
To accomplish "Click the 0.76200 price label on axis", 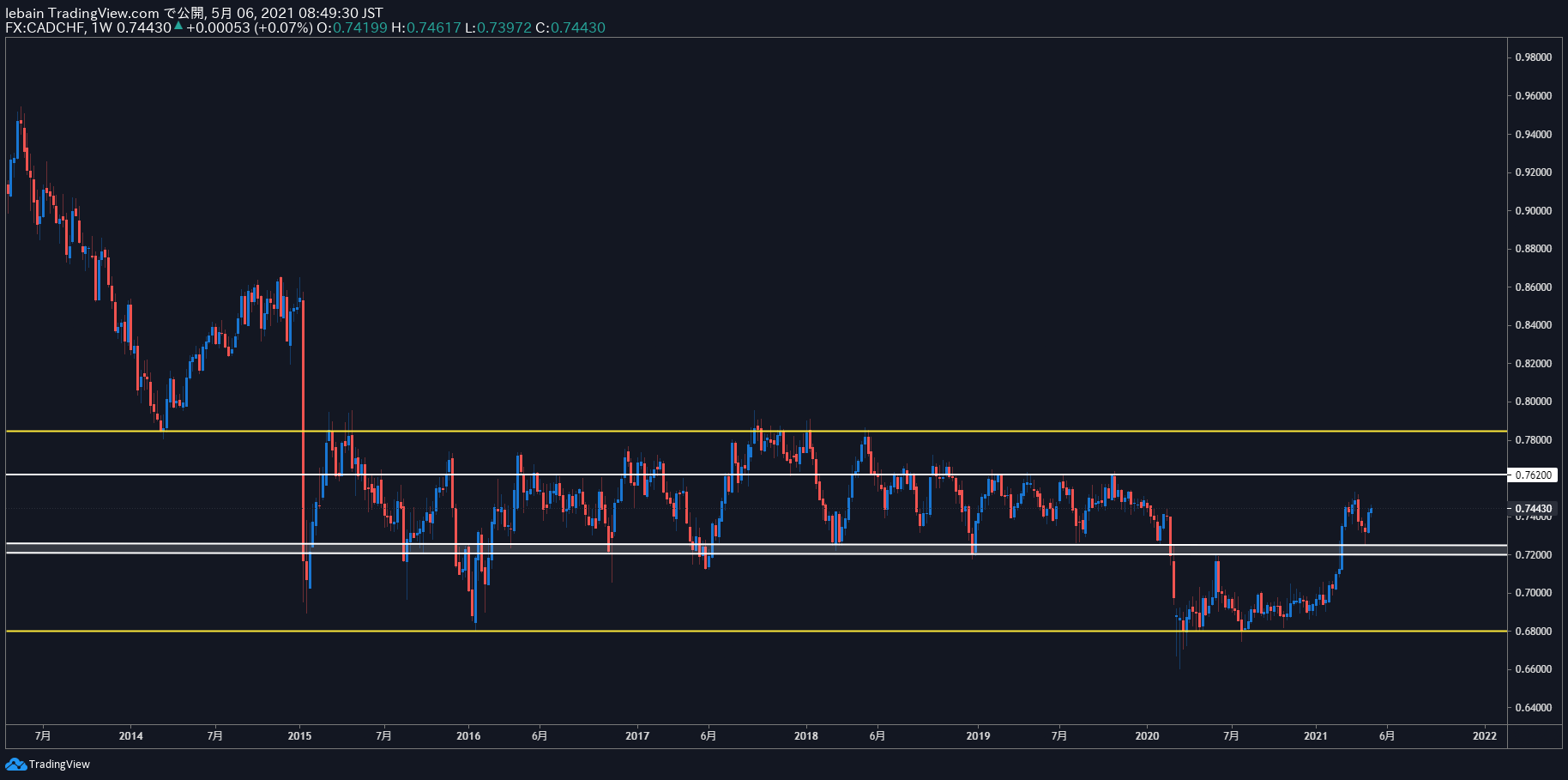I will [1533, 475].
